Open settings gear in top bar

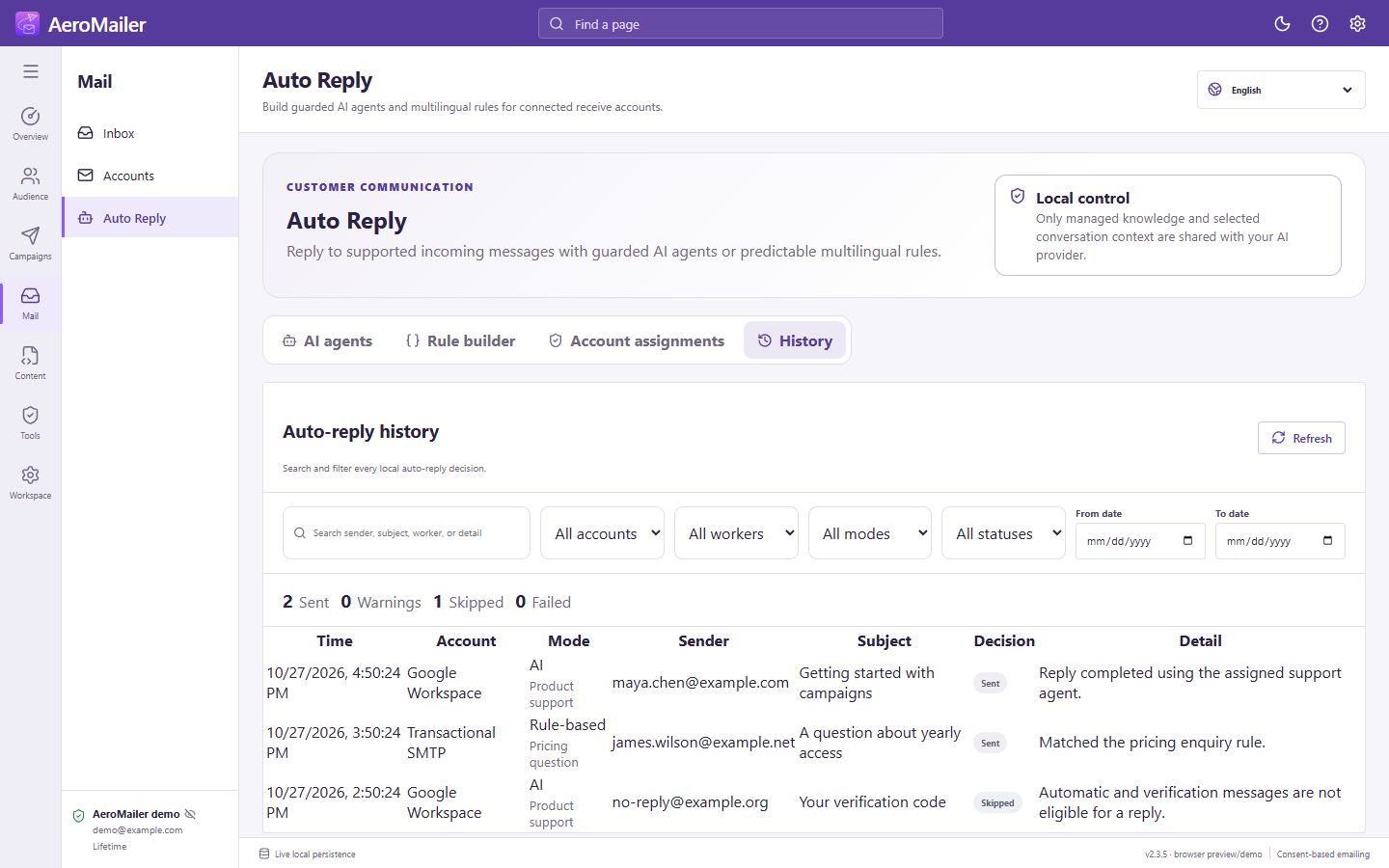(x=1357, y=24)
